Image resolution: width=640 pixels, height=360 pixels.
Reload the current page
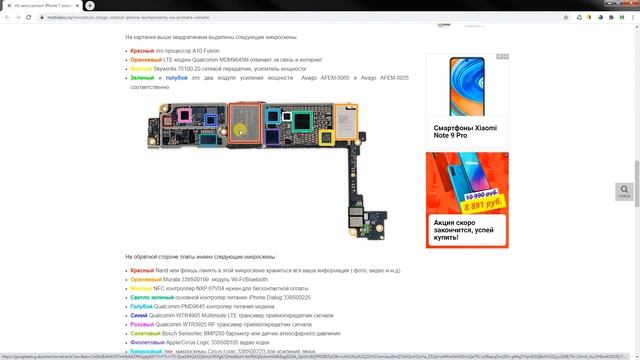(29, 18)
